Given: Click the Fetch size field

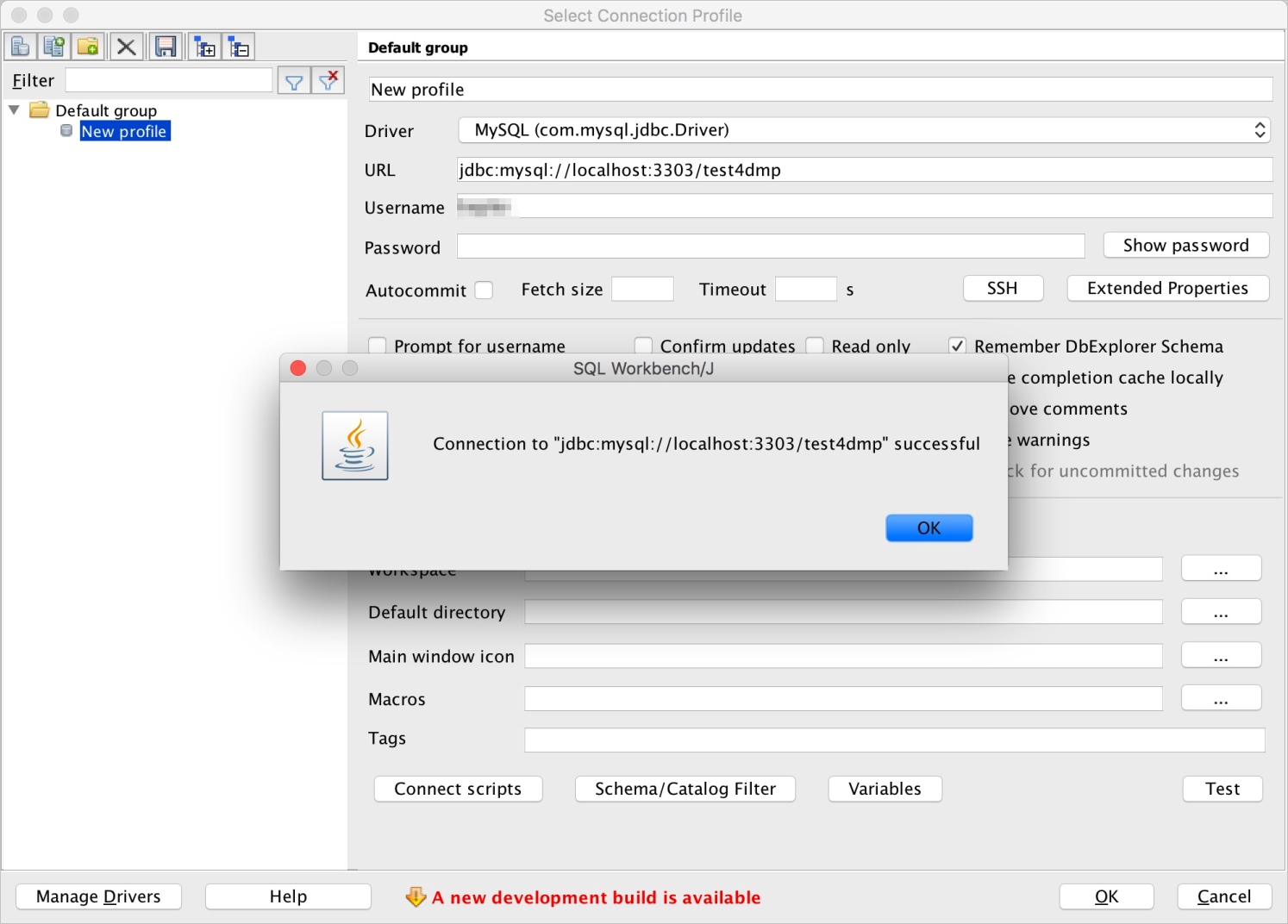Looking at the screenshot, I should [642, 289].
